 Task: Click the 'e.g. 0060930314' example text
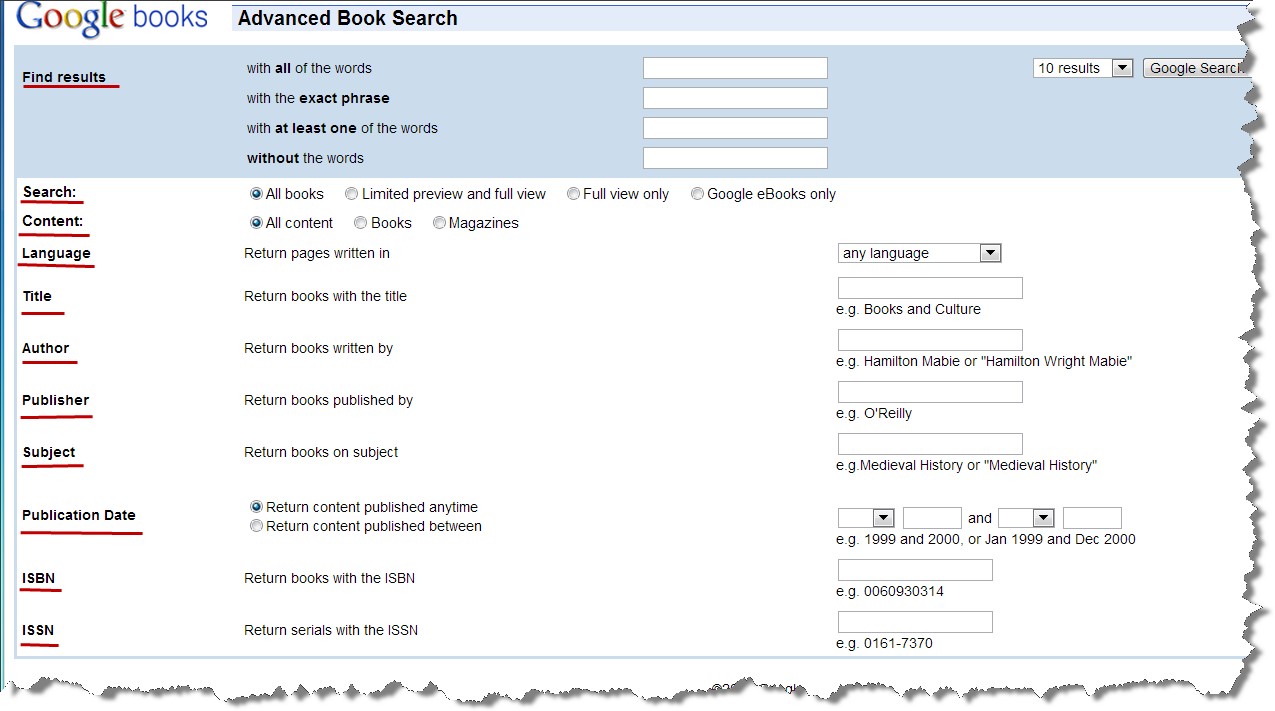[890, 591]
